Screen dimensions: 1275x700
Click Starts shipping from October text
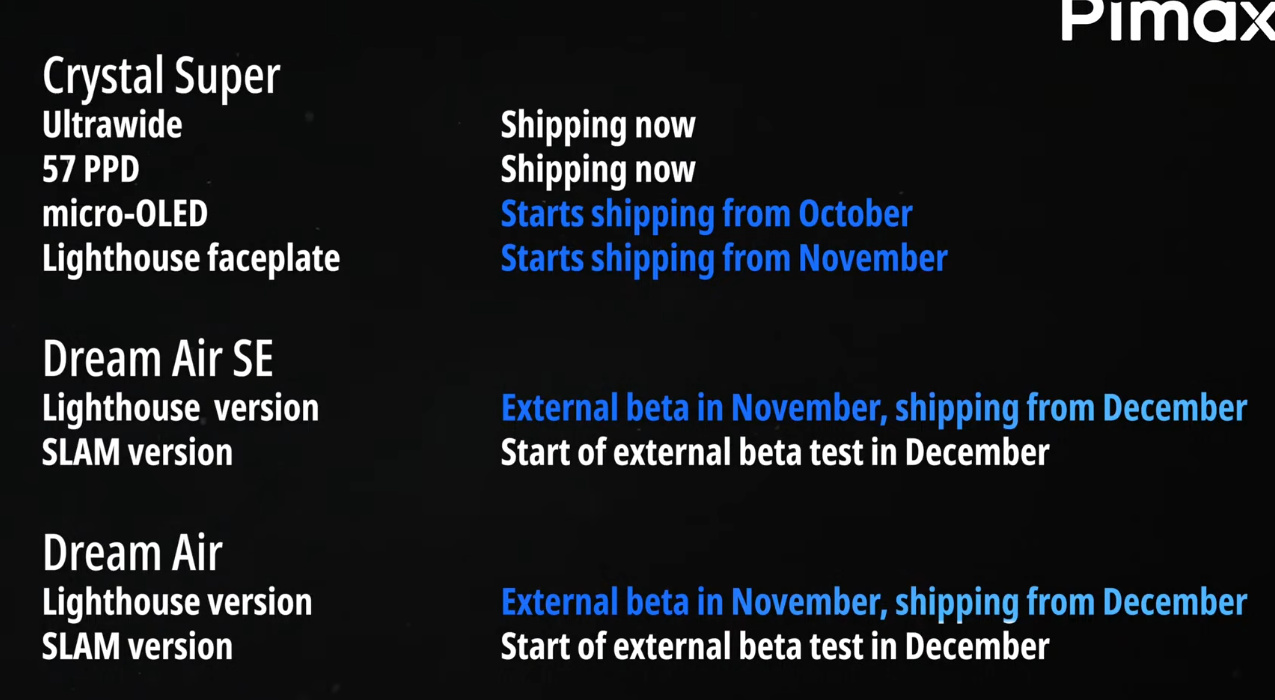point(706,214)
